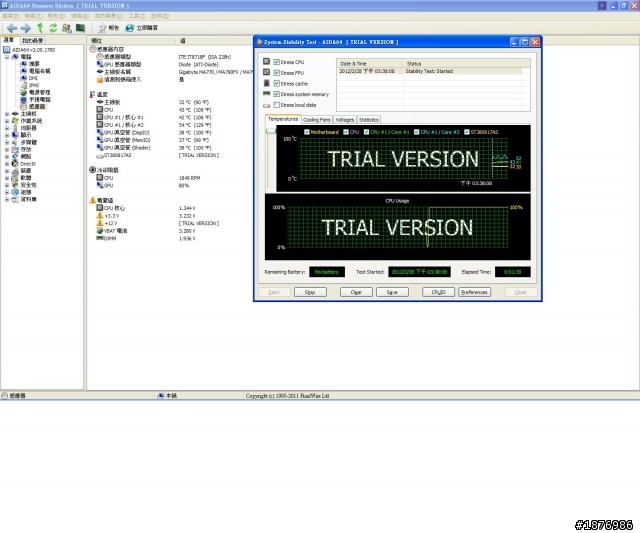
Task: Expand the 伺服器 server tree node
Action: 7,128
